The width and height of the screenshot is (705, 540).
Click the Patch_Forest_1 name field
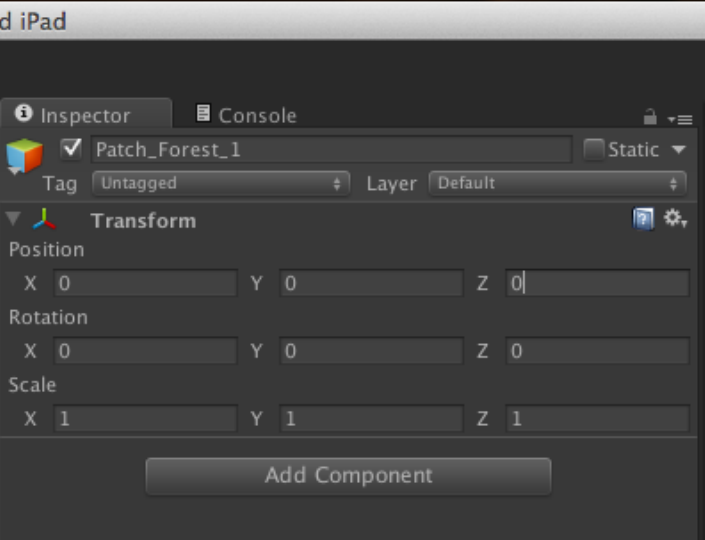330,150
